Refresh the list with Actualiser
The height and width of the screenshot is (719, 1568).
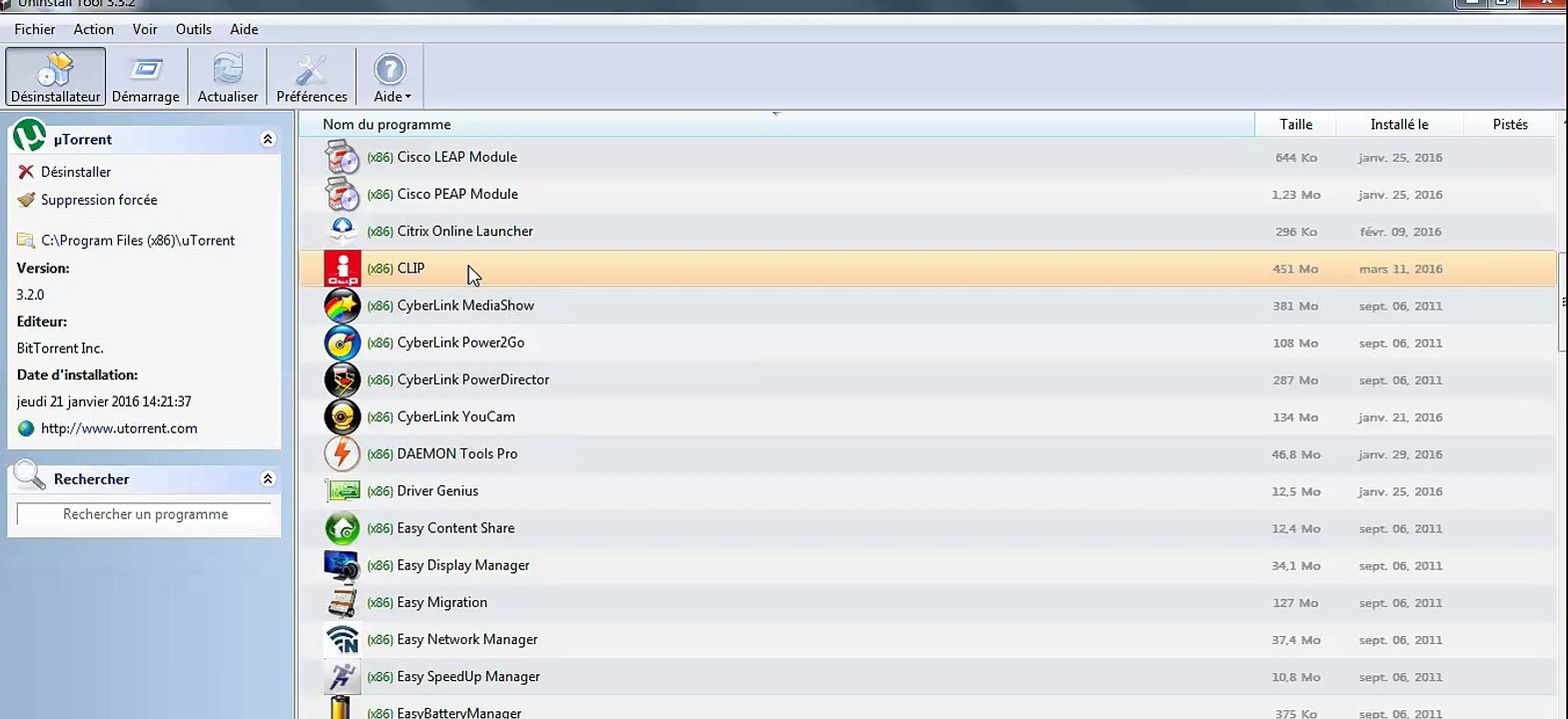(228, 77)
